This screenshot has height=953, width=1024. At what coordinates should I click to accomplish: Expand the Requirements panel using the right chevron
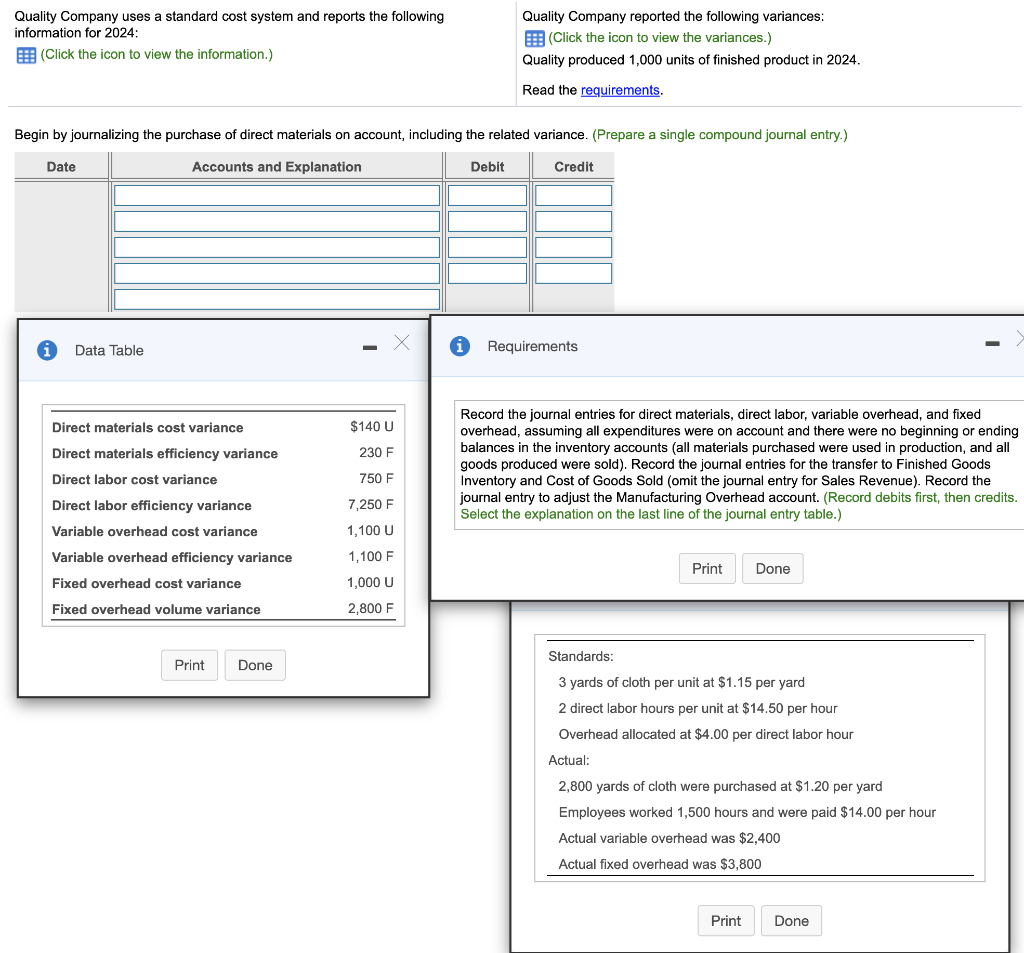pos(1018,340)
